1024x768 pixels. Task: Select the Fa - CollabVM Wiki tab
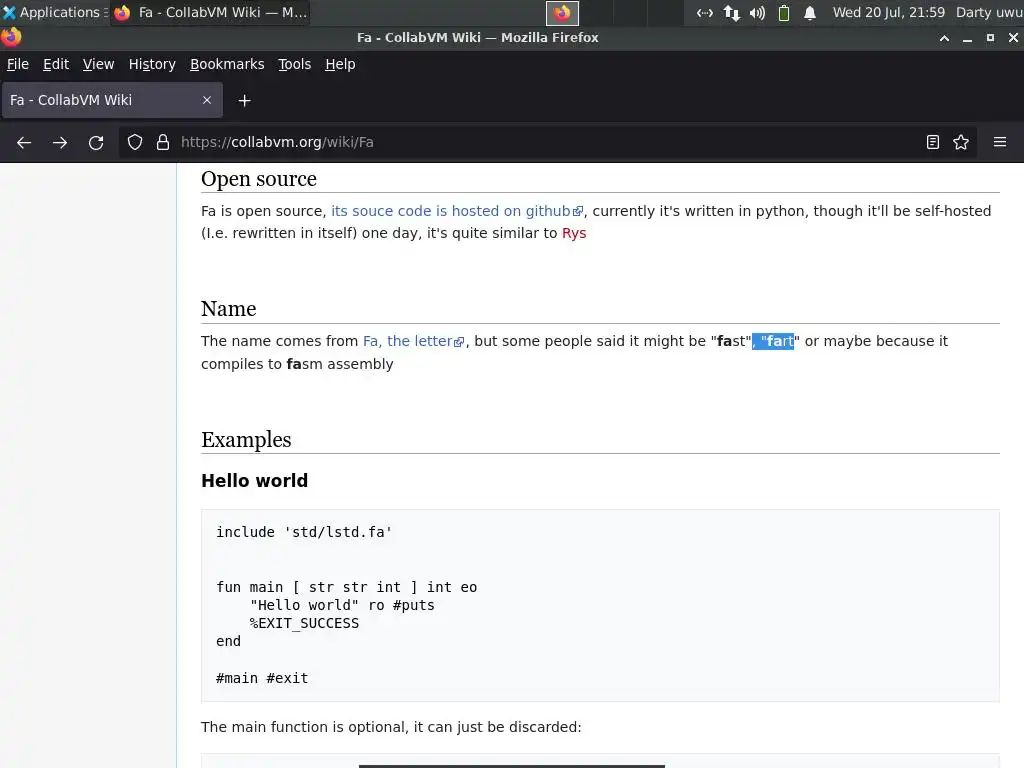(x=112, y=100)
